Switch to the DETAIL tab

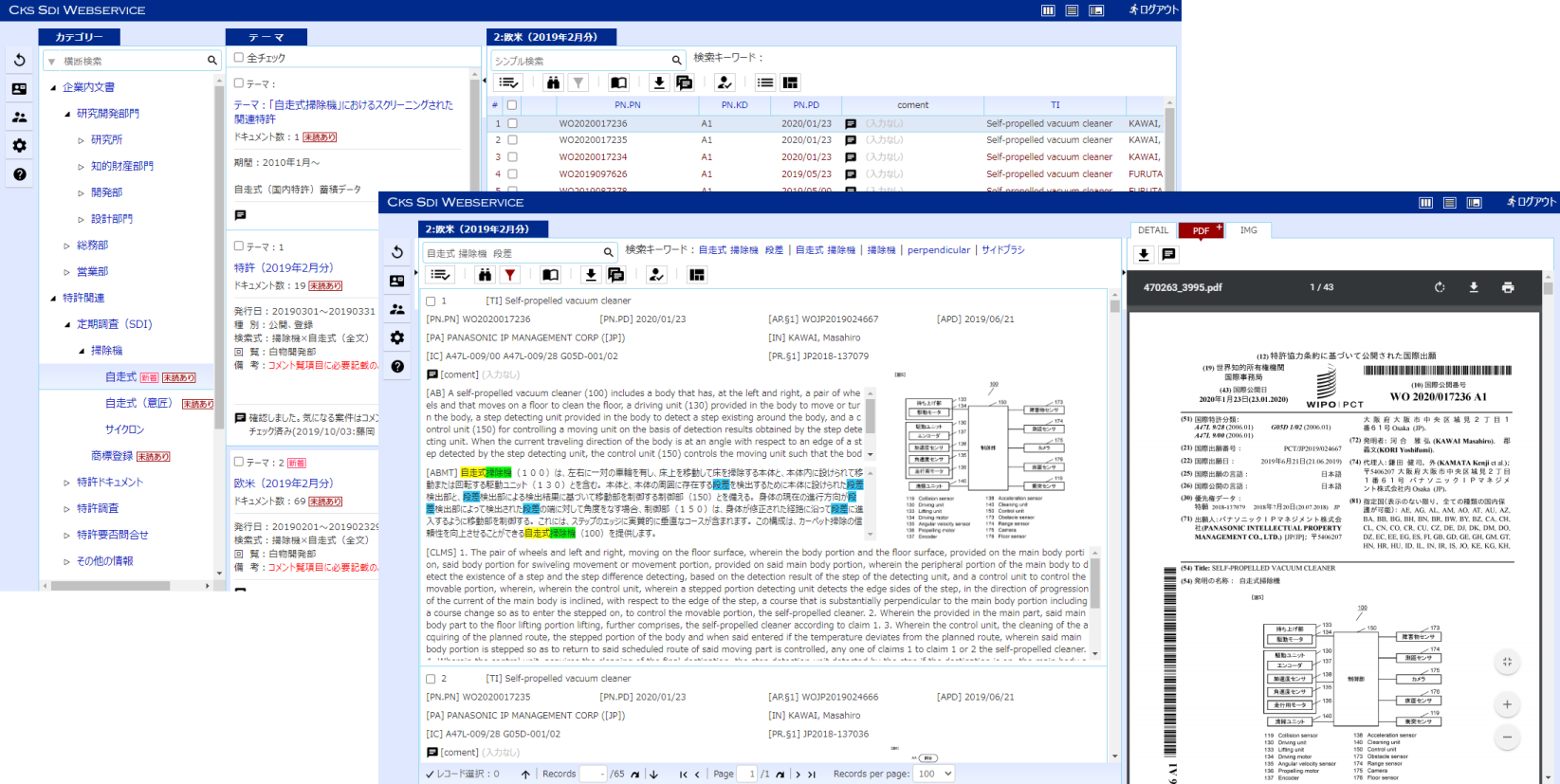click(x=1153, y=230)
